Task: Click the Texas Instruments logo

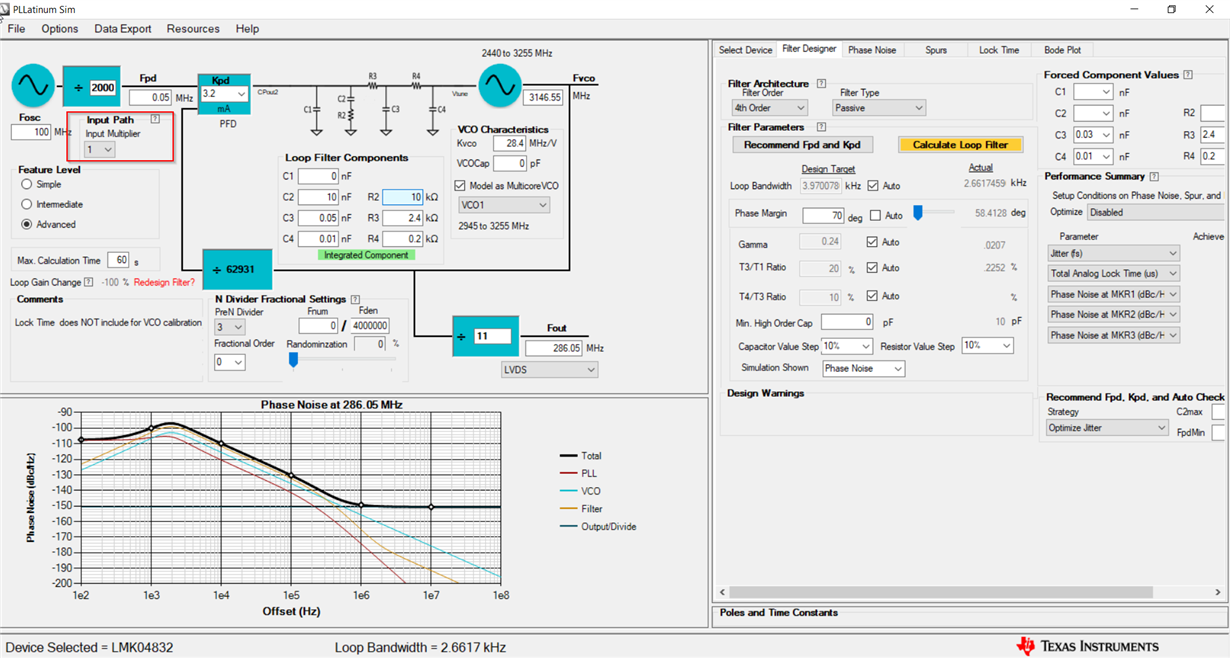Action: [x=1087, y=646]
